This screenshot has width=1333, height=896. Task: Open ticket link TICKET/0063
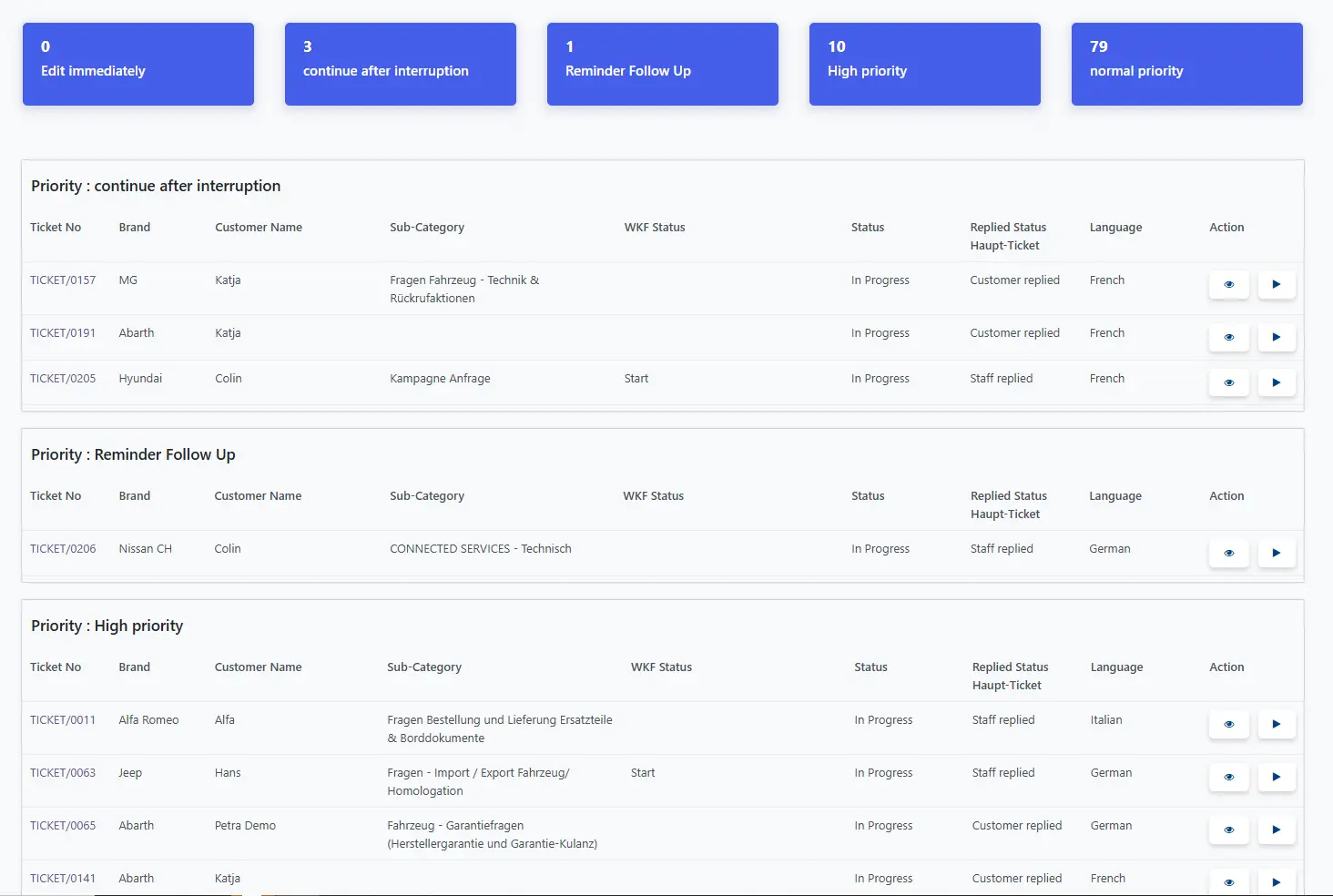coord(63,773)
